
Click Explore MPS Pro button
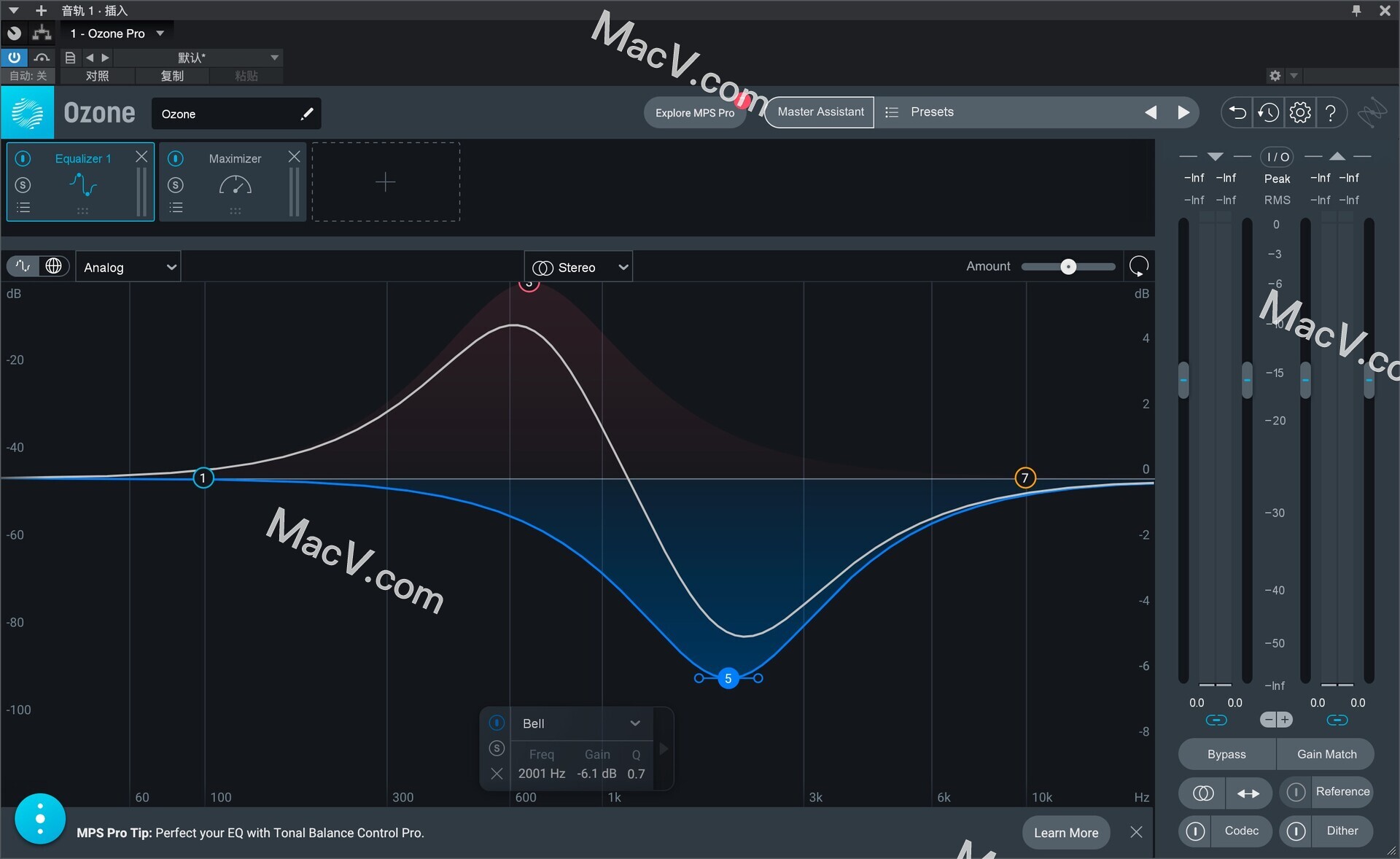pos(694,112)
